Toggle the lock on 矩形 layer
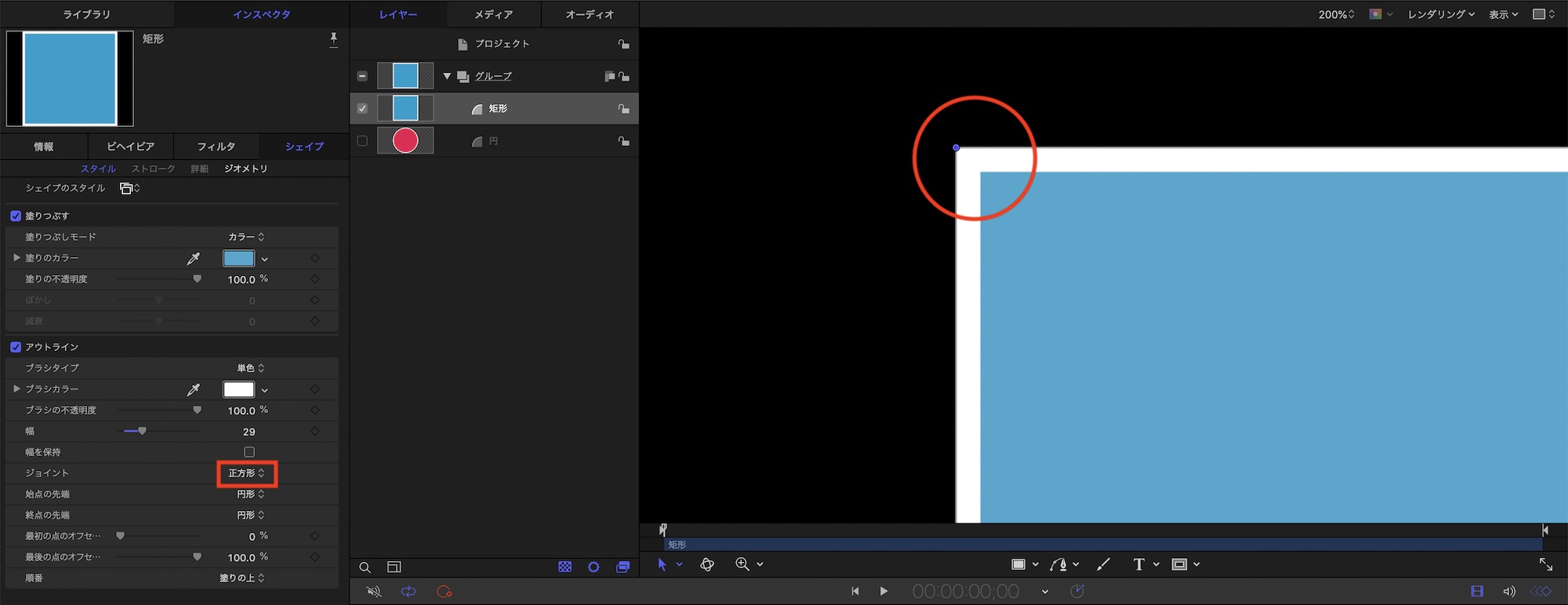Screen dimensions: 1568x605 623,109
